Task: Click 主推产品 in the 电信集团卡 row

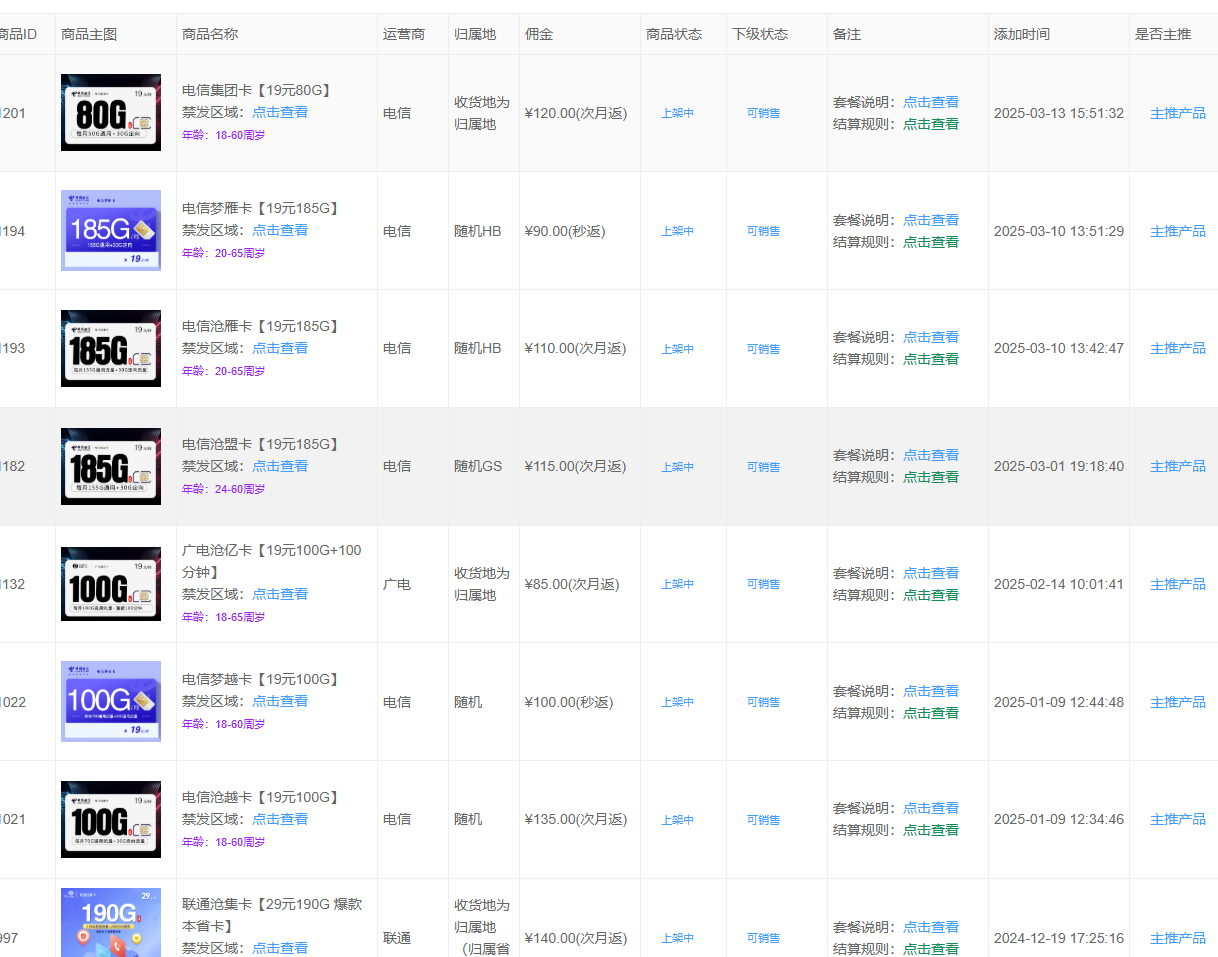Action: coord(1178,113)
